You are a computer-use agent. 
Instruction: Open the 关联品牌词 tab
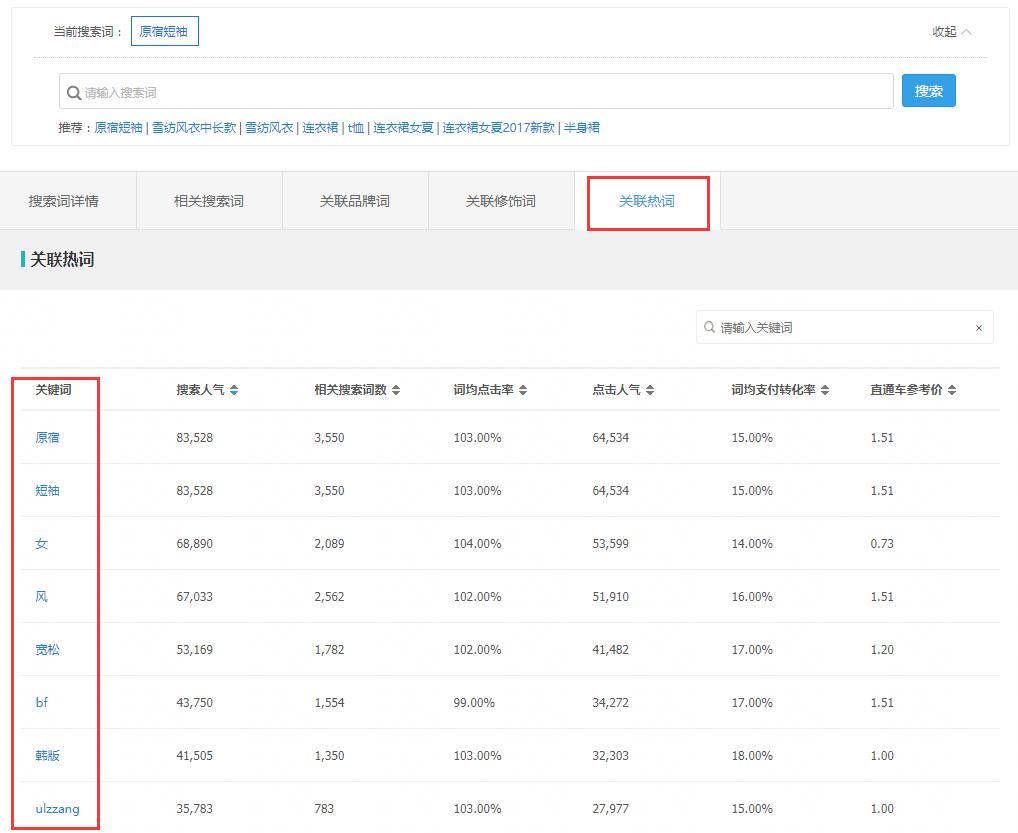click(x=355, y=200)
